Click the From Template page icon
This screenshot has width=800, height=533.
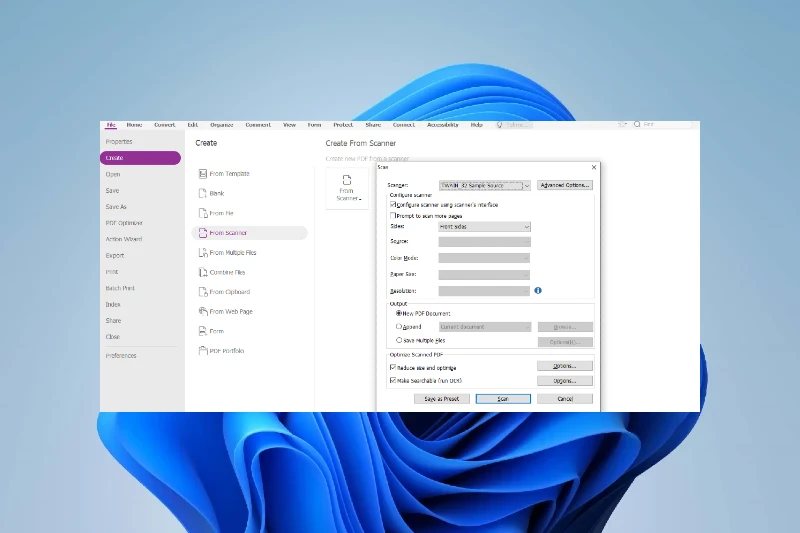point(203,174)
